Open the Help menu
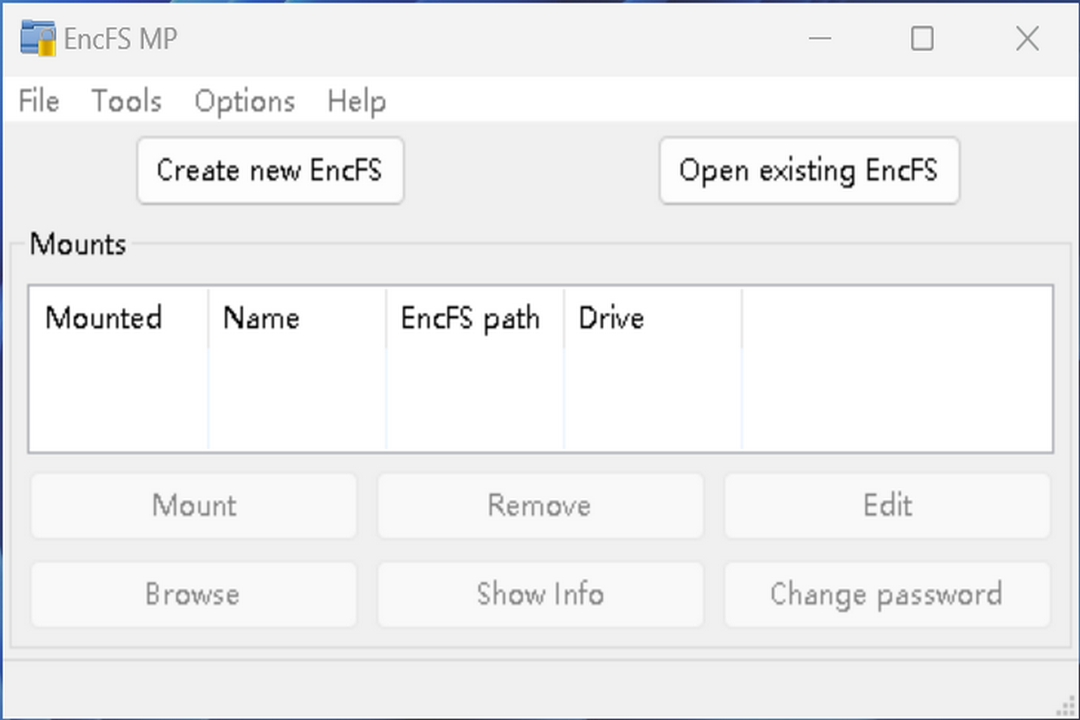Image resolution: width=1080 pixels, height=720 pixels. [356, 100]
